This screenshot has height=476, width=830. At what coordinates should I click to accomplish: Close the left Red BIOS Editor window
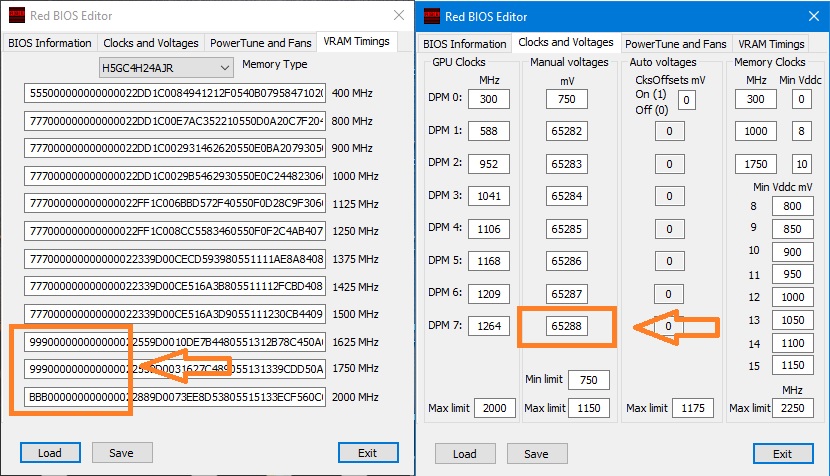[x=399, y=15]
